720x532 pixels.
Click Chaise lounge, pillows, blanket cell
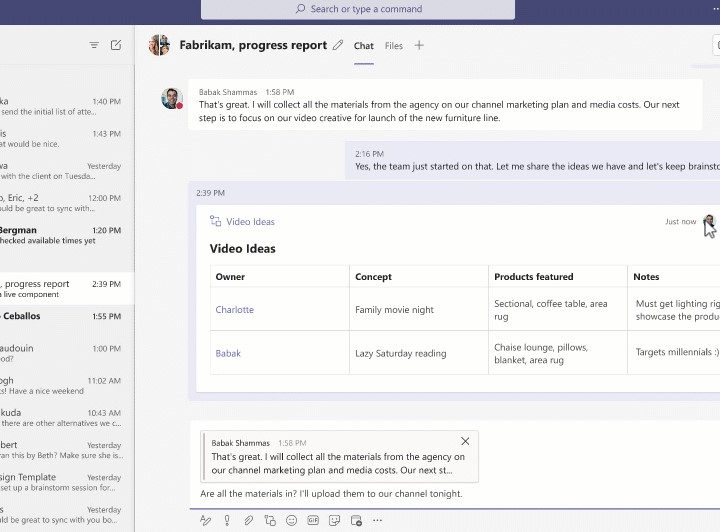point(558,353)
